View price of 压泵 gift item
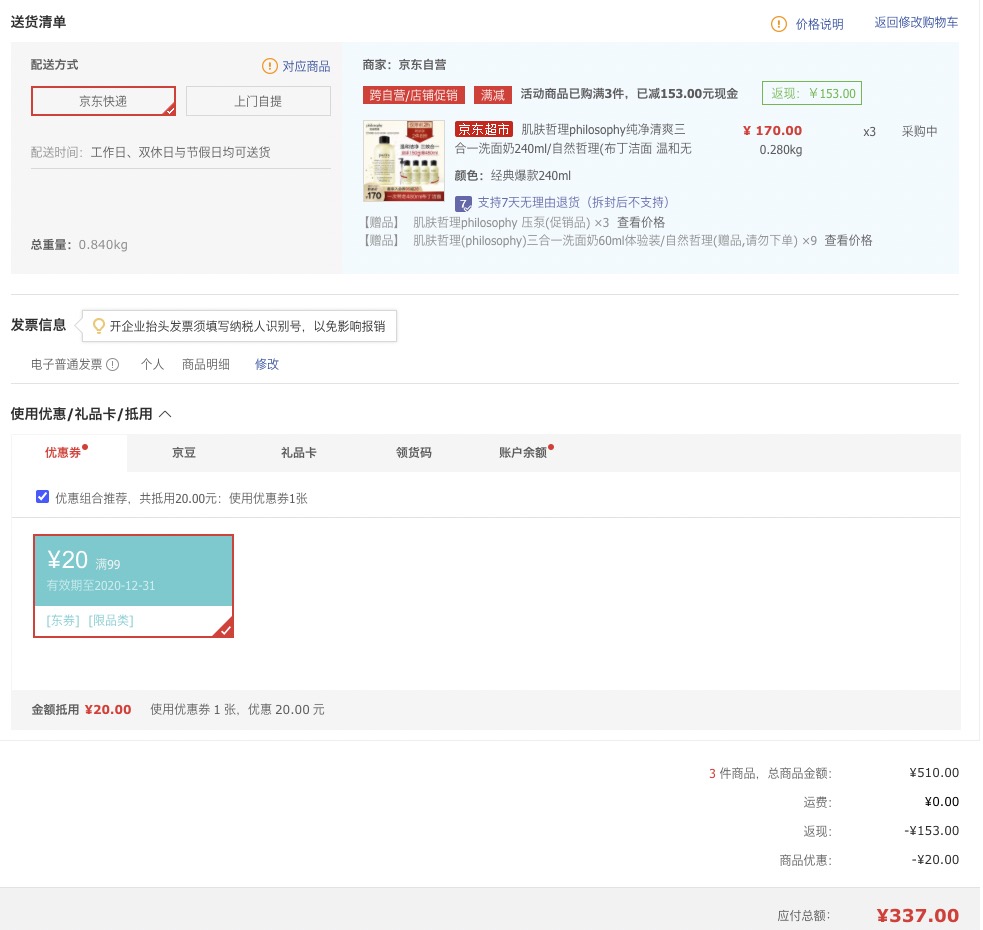Viewport: 983px width, 930px height. pos(641,223)
